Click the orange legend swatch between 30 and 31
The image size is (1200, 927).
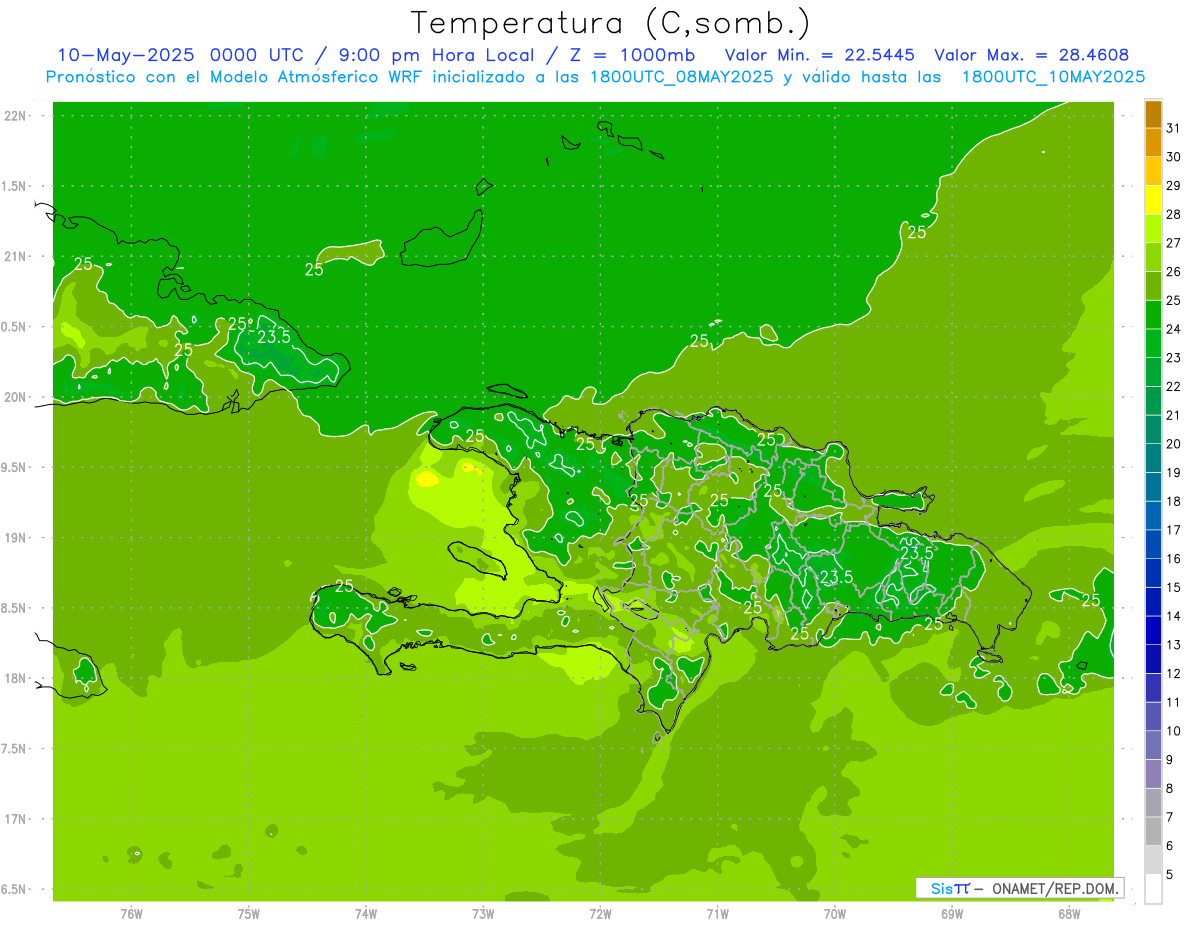[x=1153, y=142]
